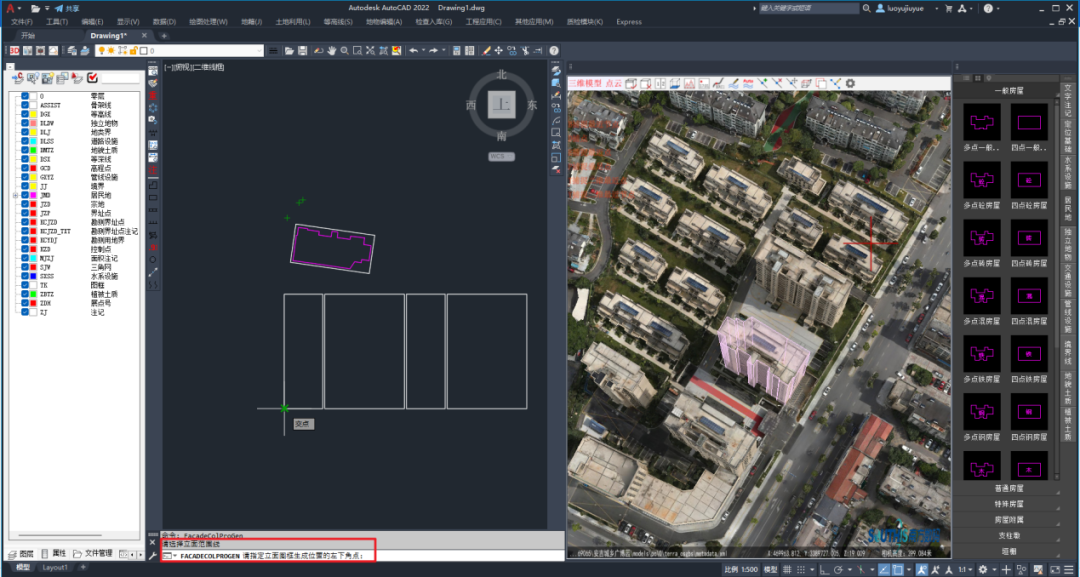Expand the JMD layer tree node
This screenshot has height=577, width=1080.
click(x=15, y=196)
